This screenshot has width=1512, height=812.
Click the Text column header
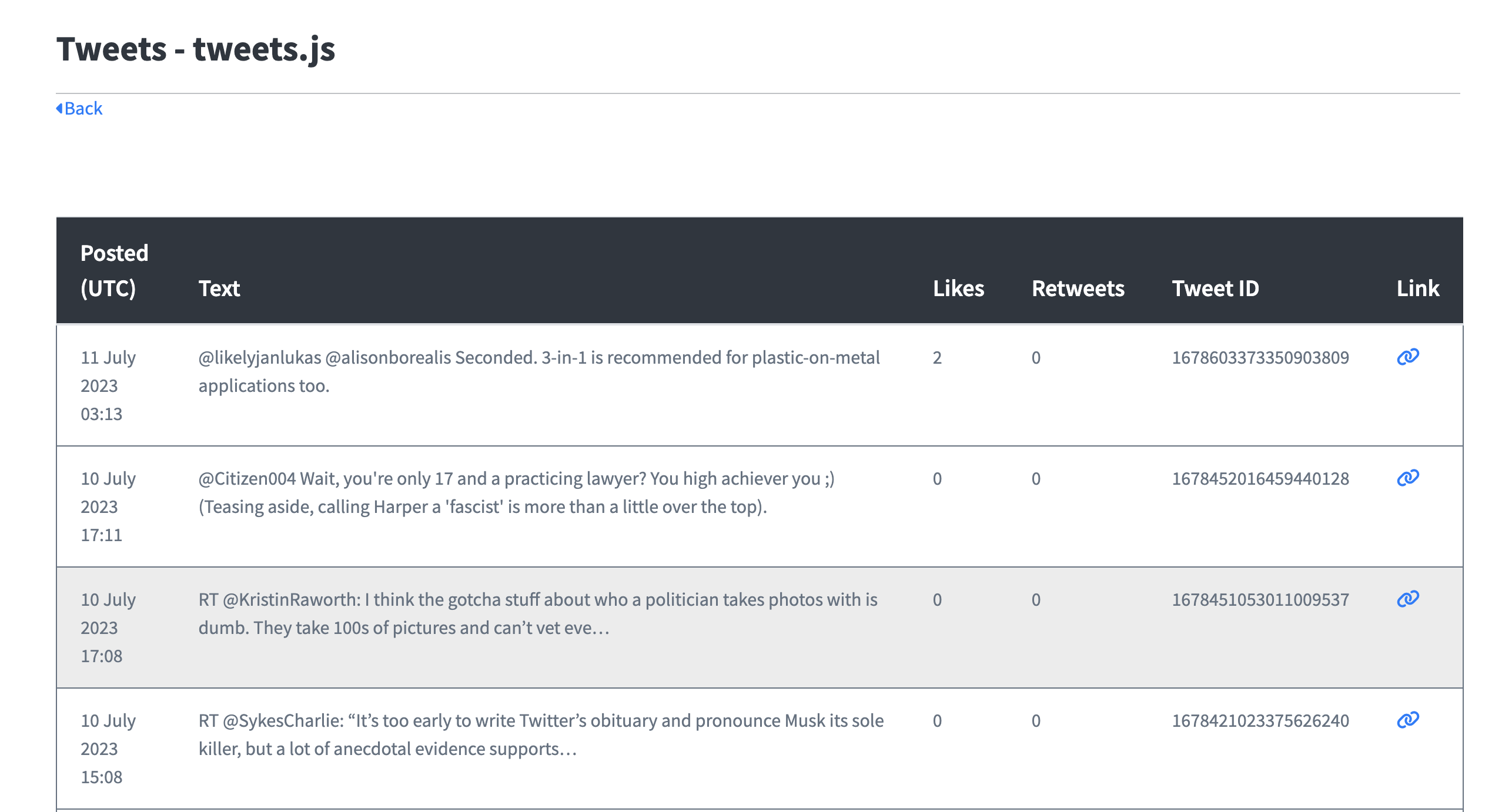(x=219, y=288)
